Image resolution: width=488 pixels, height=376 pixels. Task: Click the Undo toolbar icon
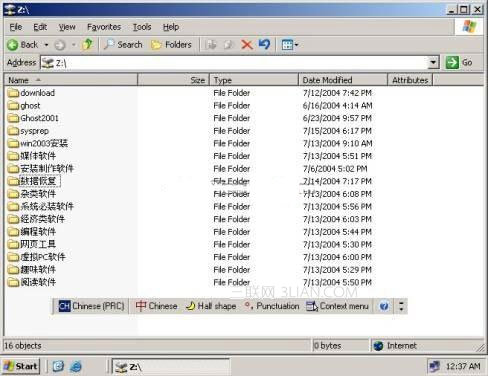coord(264,44)
